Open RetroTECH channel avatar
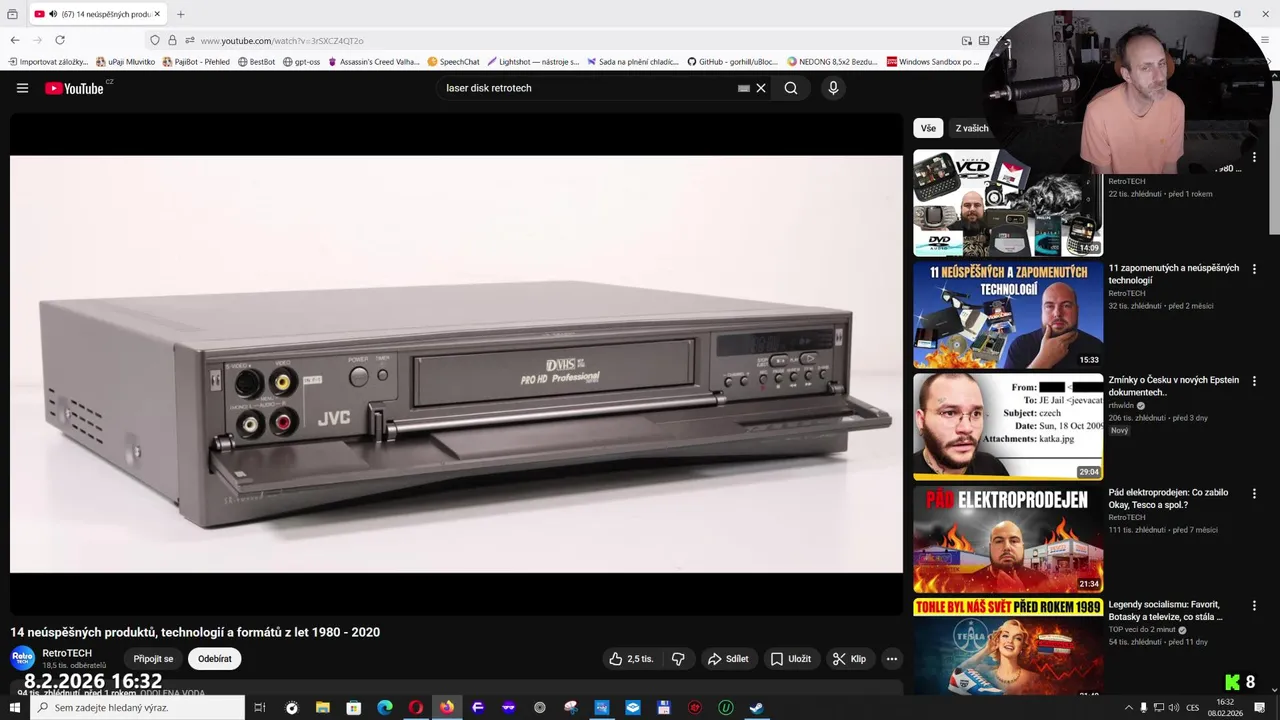The height and width of the screenshot is (720, 1280). [22, 658]
